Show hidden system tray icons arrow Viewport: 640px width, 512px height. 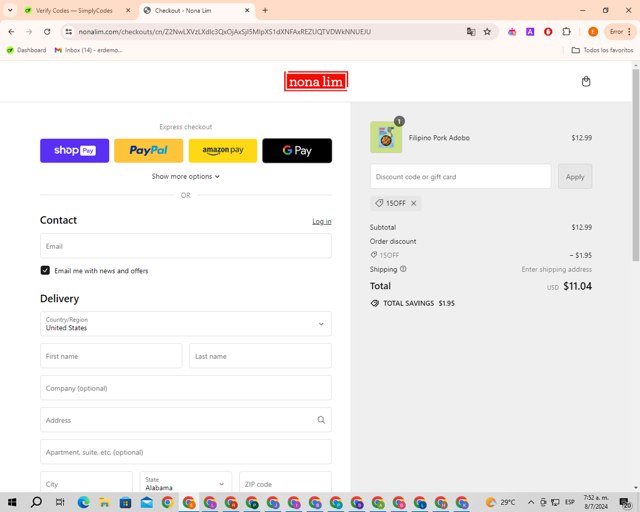531,502
